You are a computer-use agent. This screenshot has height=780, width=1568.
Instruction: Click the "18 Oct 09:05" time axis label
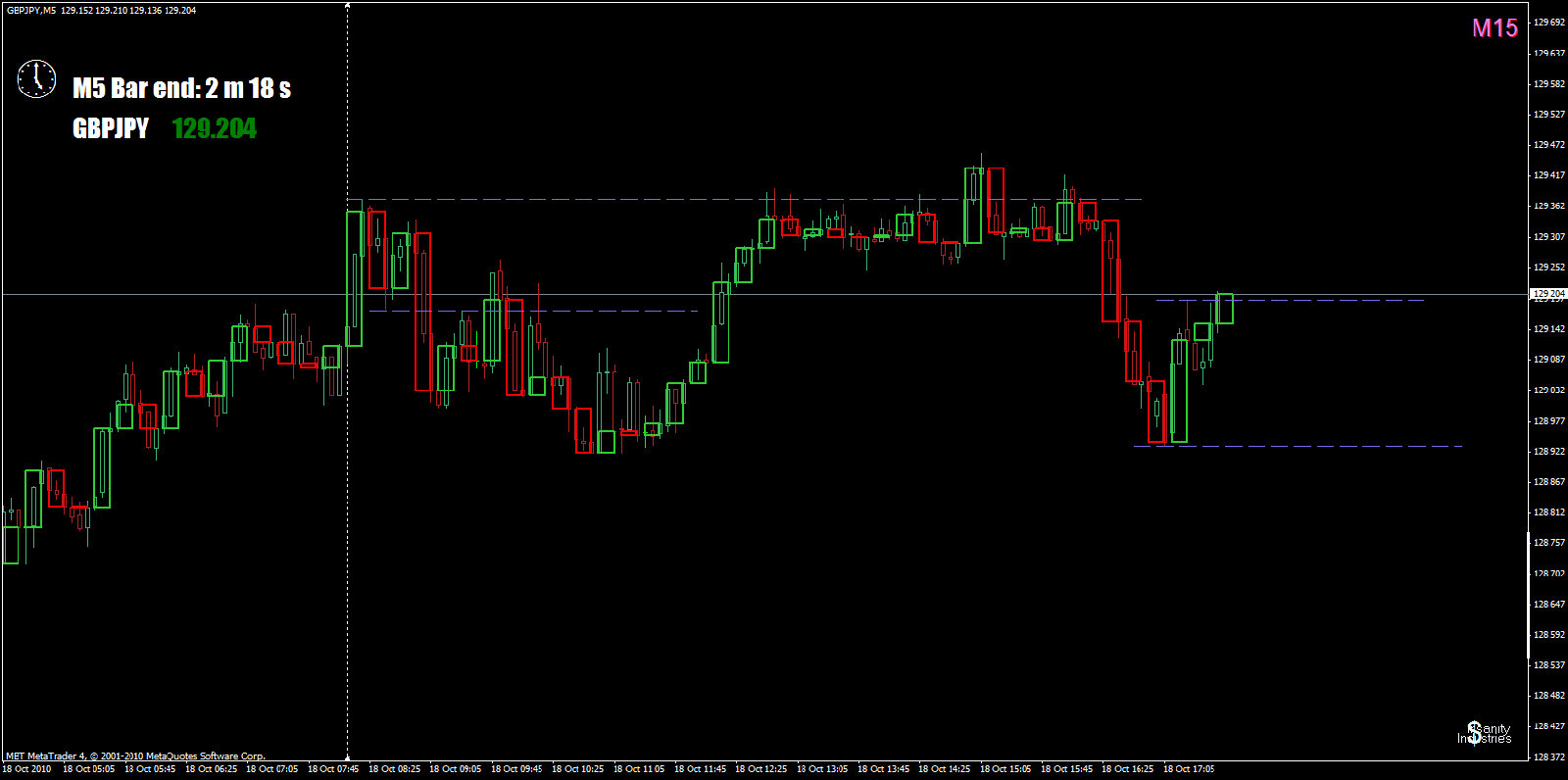pyautogui.click(x=455, y=769)
